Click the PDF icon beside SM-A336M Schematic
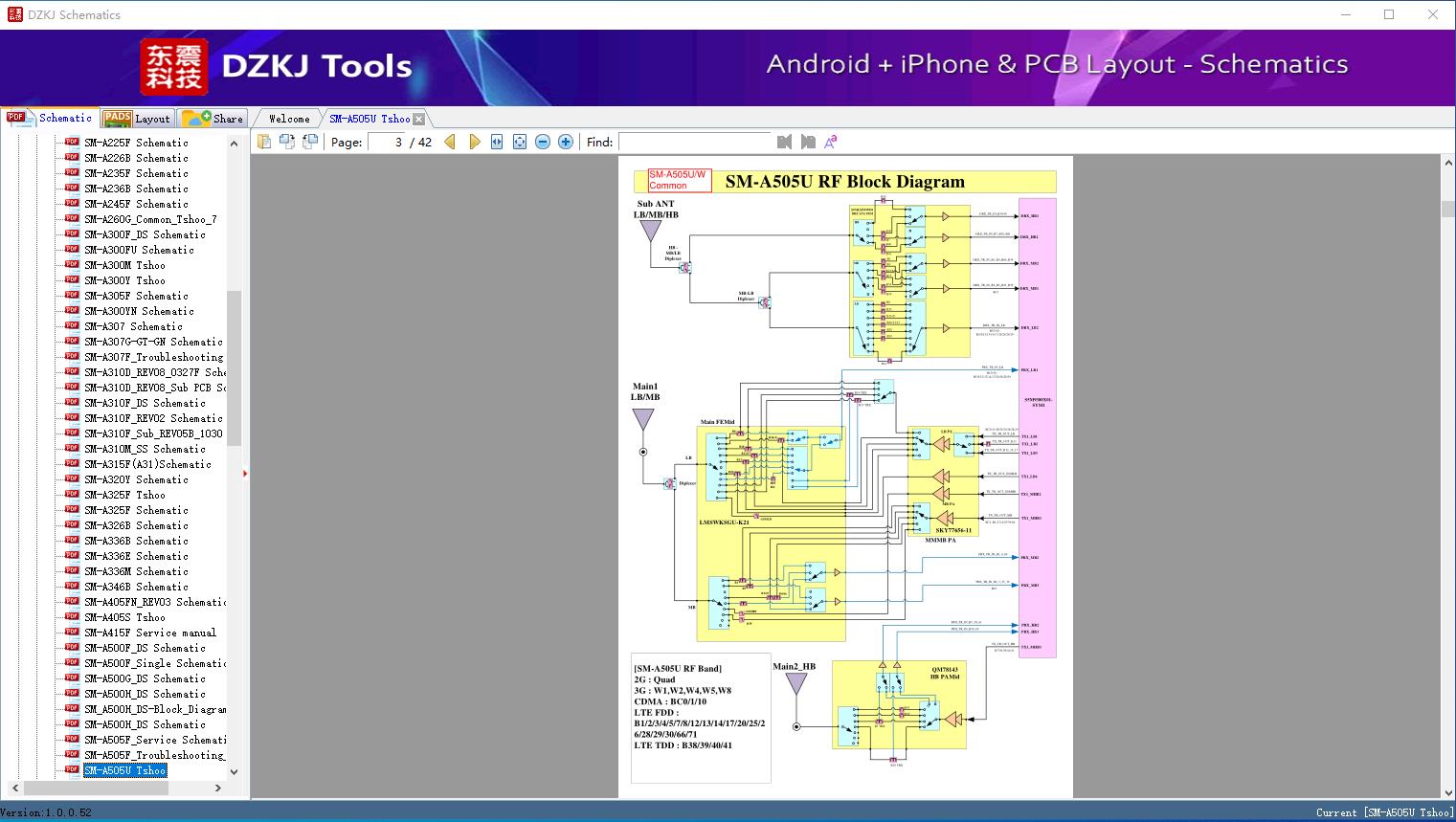 click(x=72, y=571)
